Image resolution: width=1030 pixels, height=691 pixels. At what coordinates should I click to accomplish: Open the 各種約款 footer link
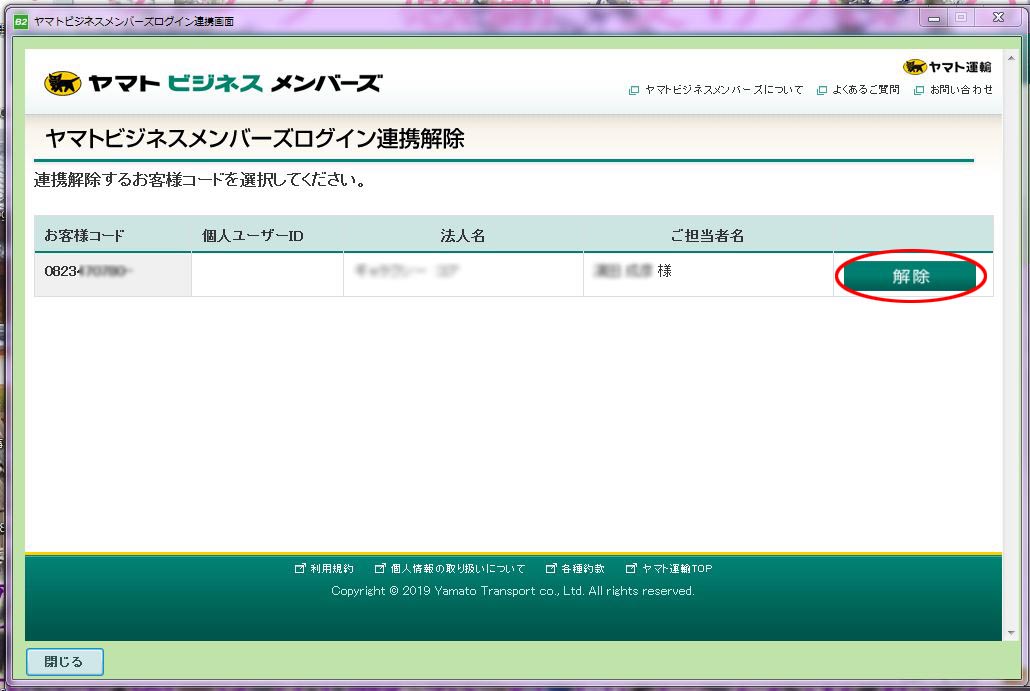[x=583, y=568]
